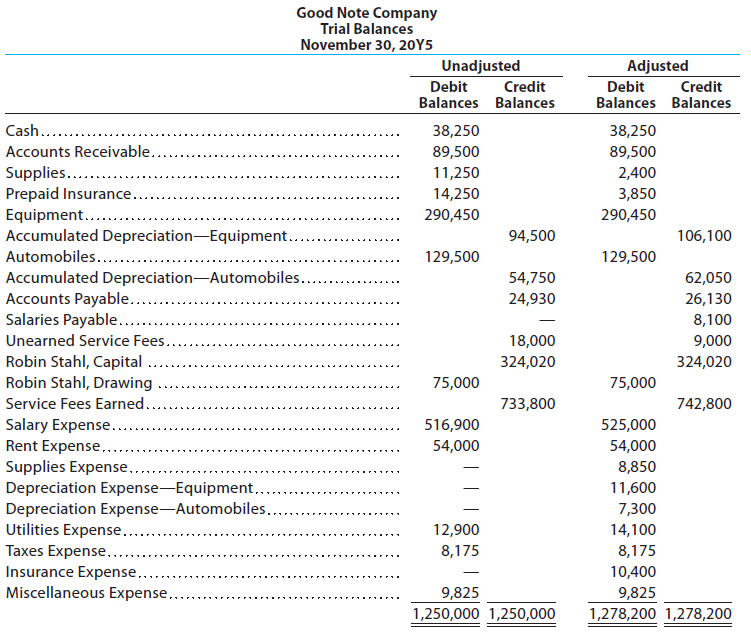Click the unadjusted Prepaid Insurance amount 14,250

(456, 194)
